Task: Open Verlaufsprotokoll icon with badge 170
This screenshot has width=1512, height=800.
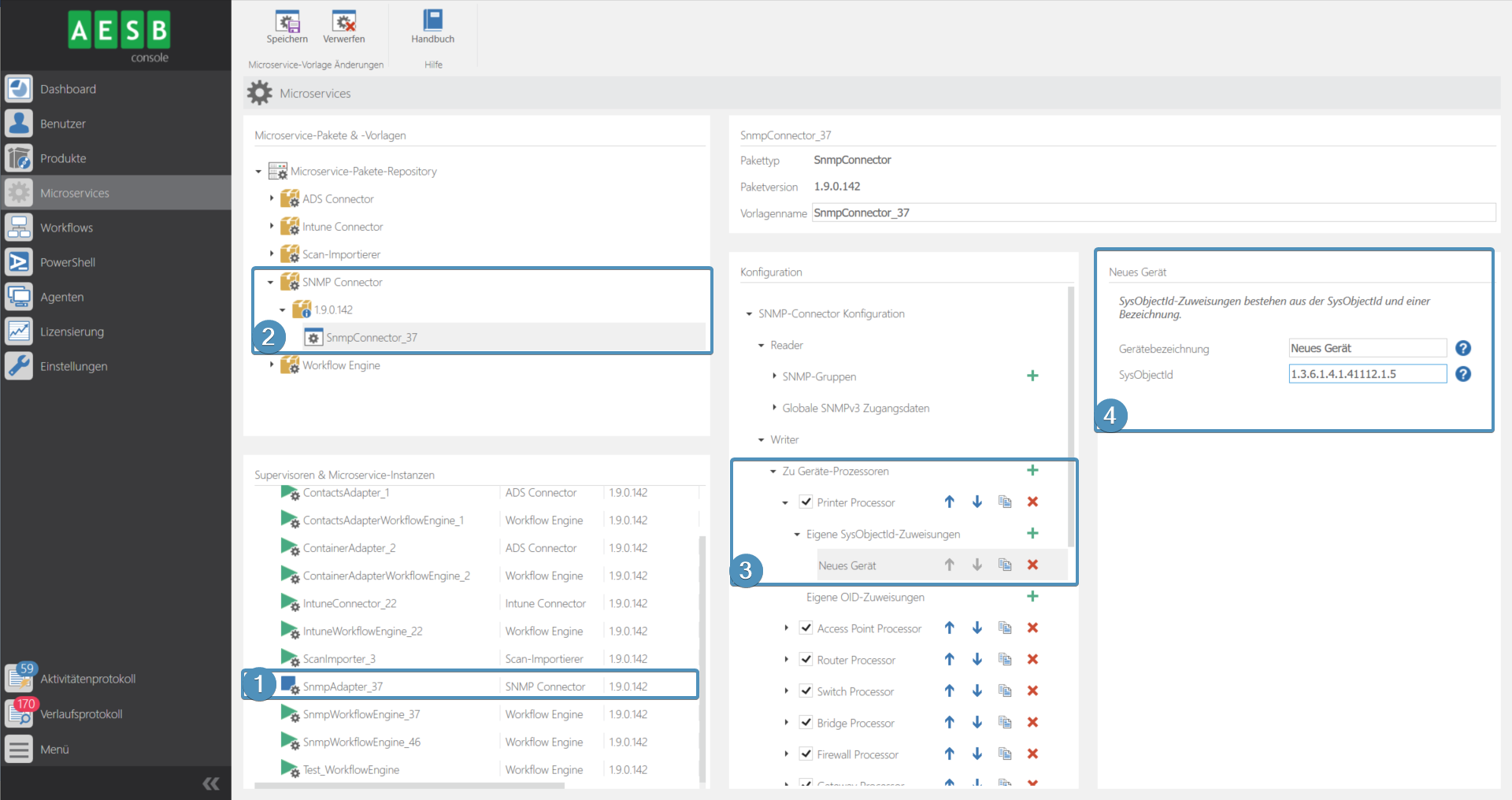Action: [x=19, y=713]
